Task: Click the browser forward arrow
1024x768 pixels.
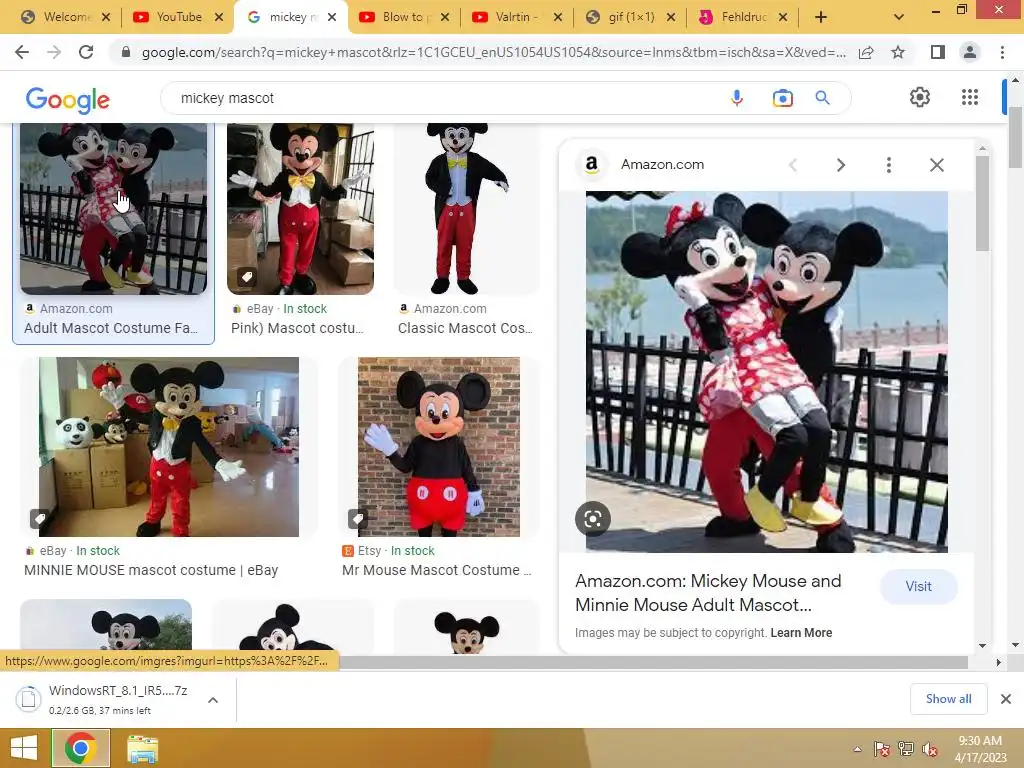Action: click(54, 52)
